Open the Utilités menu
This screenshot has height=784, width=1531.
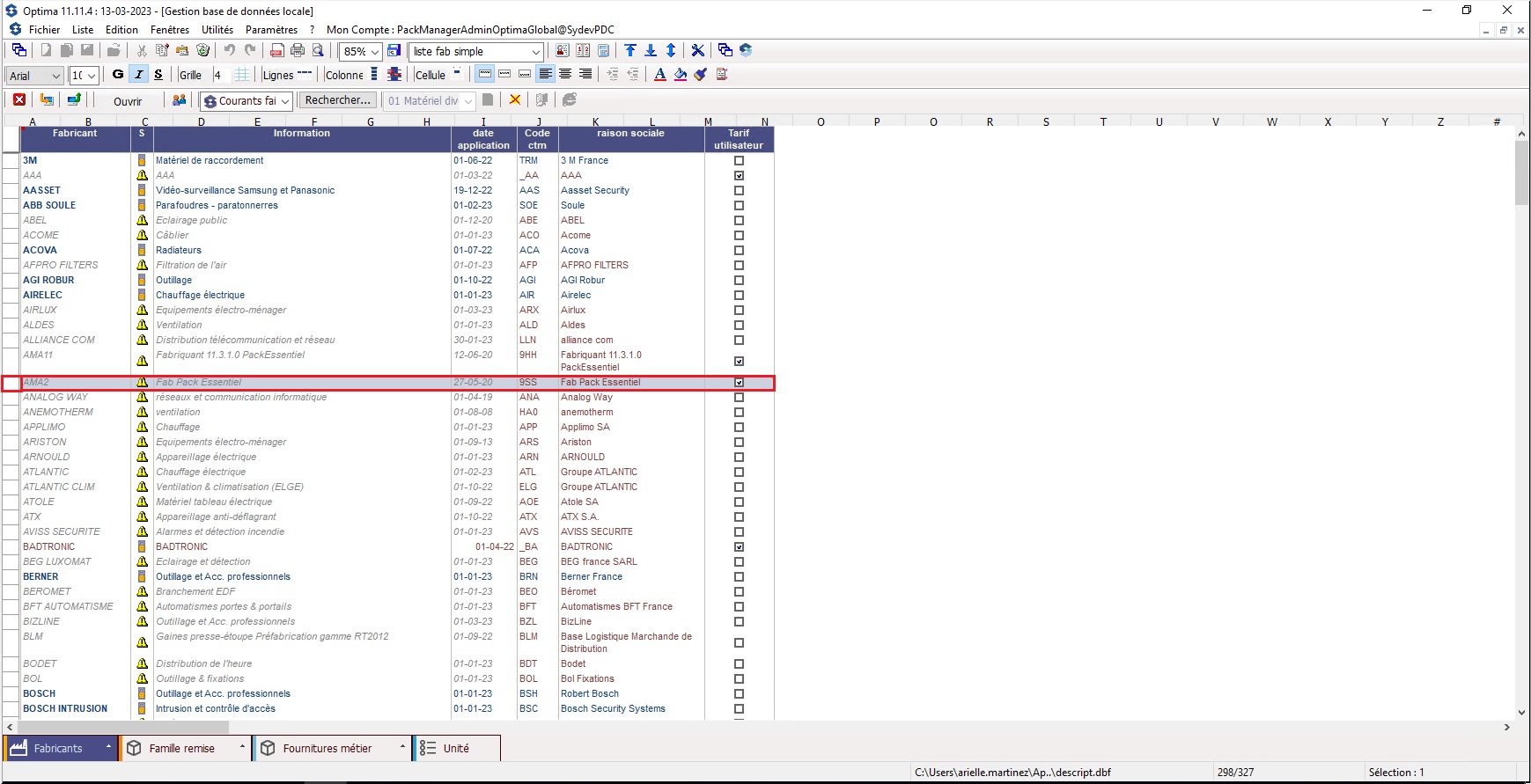click(x=217, y=30)
